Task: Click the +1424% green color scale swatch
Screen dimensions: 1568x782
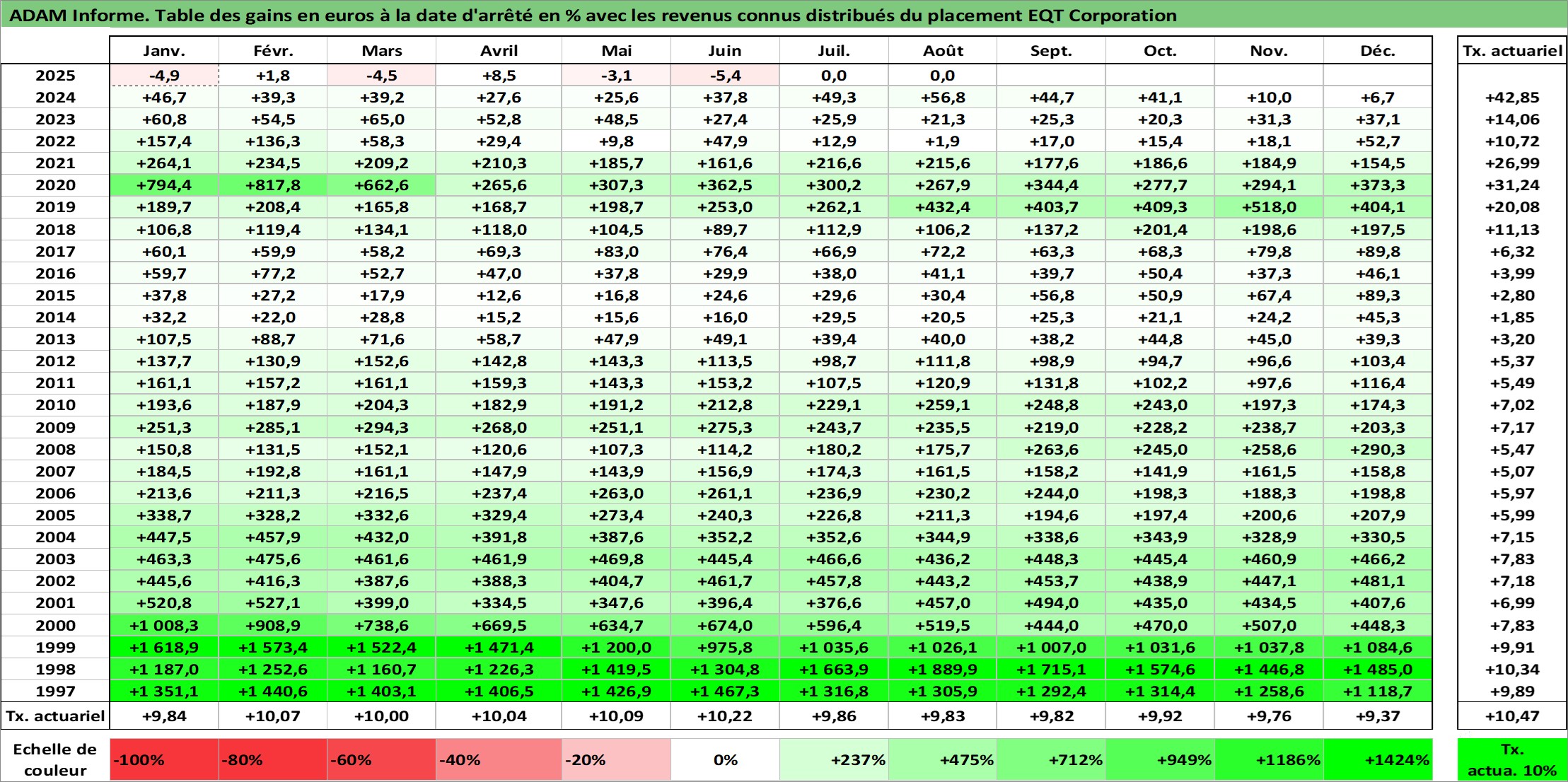Action: click(x=1378, y=760)
